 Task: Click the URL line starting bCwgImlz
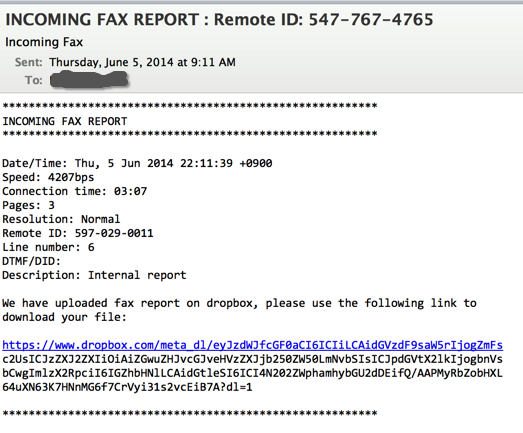click(x=252, y=373)
